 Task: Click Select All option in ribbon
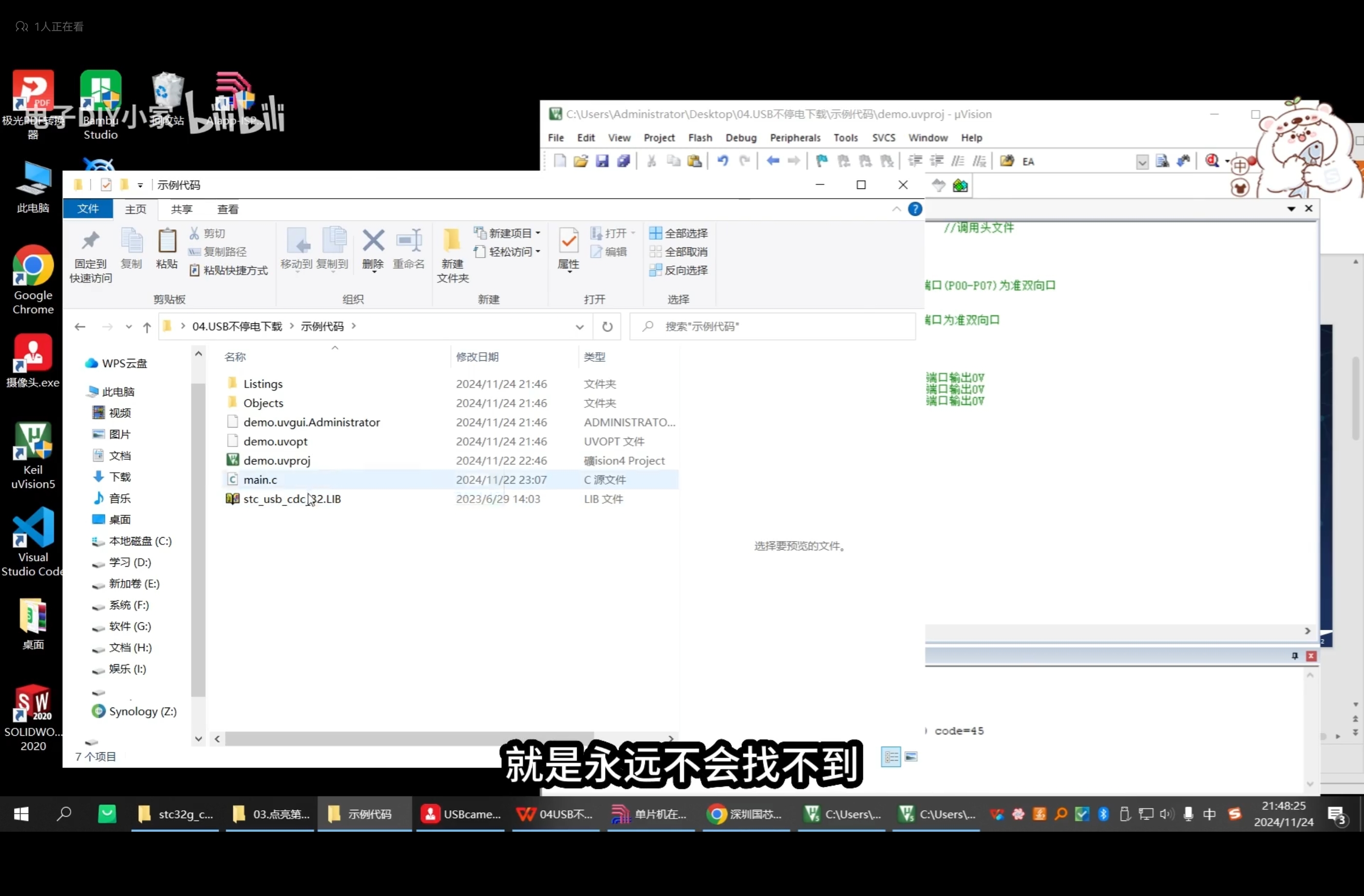click(679, 233)
